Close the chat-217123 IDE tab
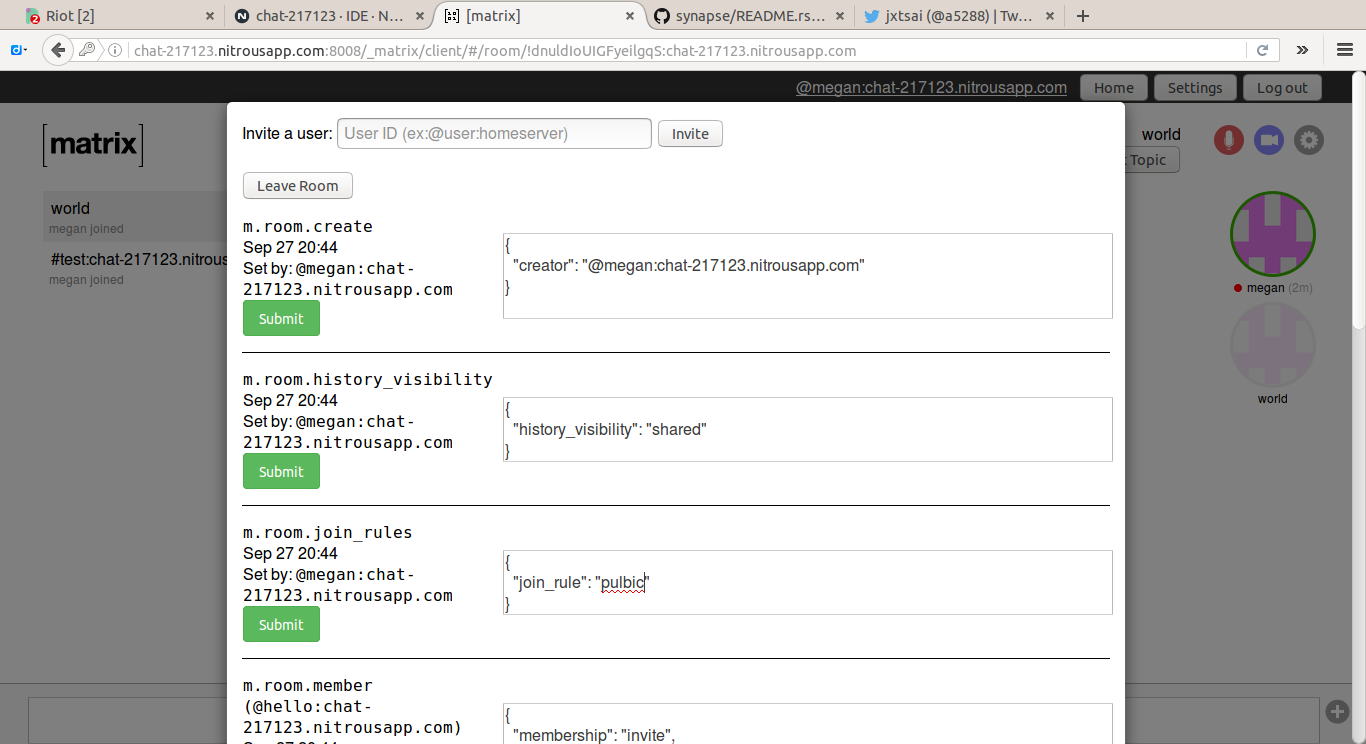Image resolution: width=1366 pixels, height=744 pixels. coord(420,16)
